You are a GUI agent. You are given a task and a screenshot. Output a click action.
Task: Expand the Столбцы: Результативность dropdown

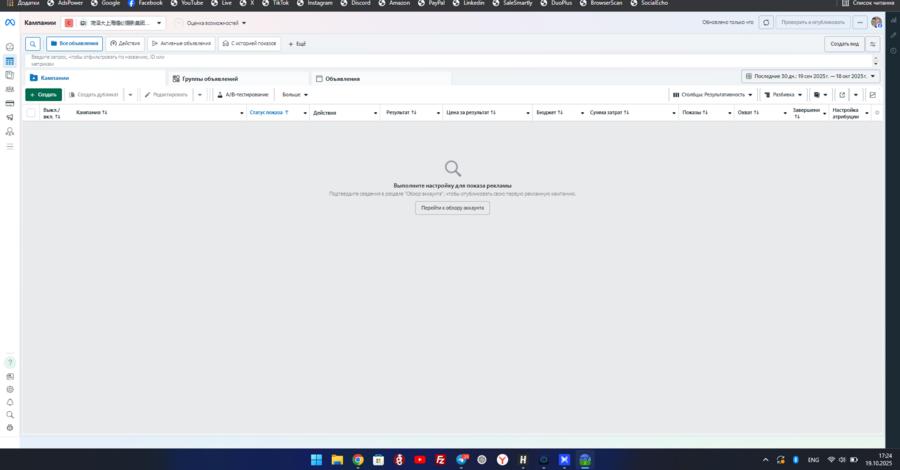713,94
